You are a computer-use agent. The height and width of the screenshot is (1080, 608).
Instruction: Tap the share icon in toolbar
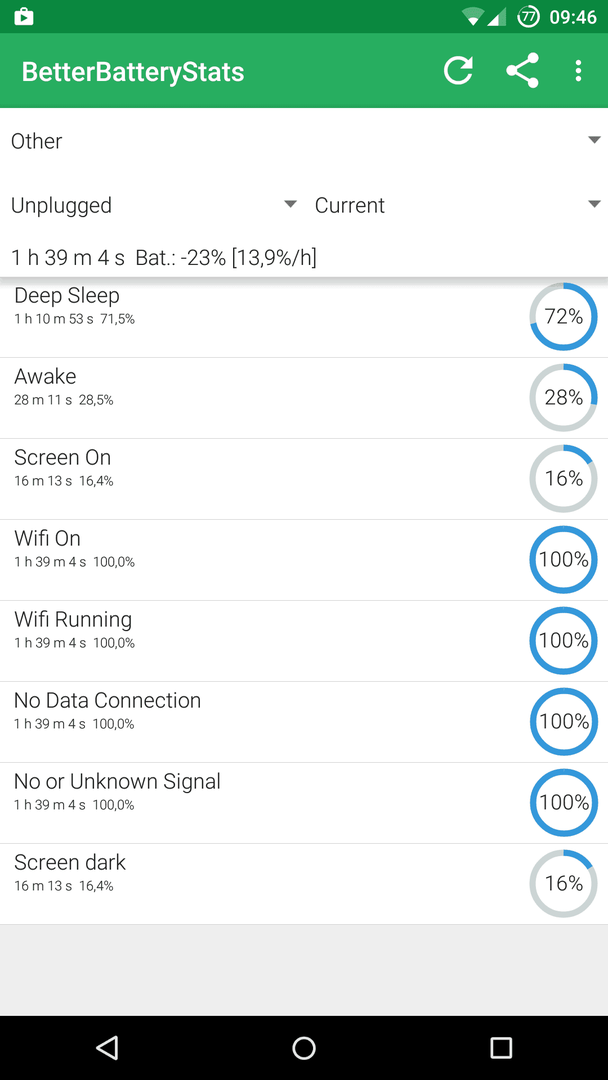point(522,71)
